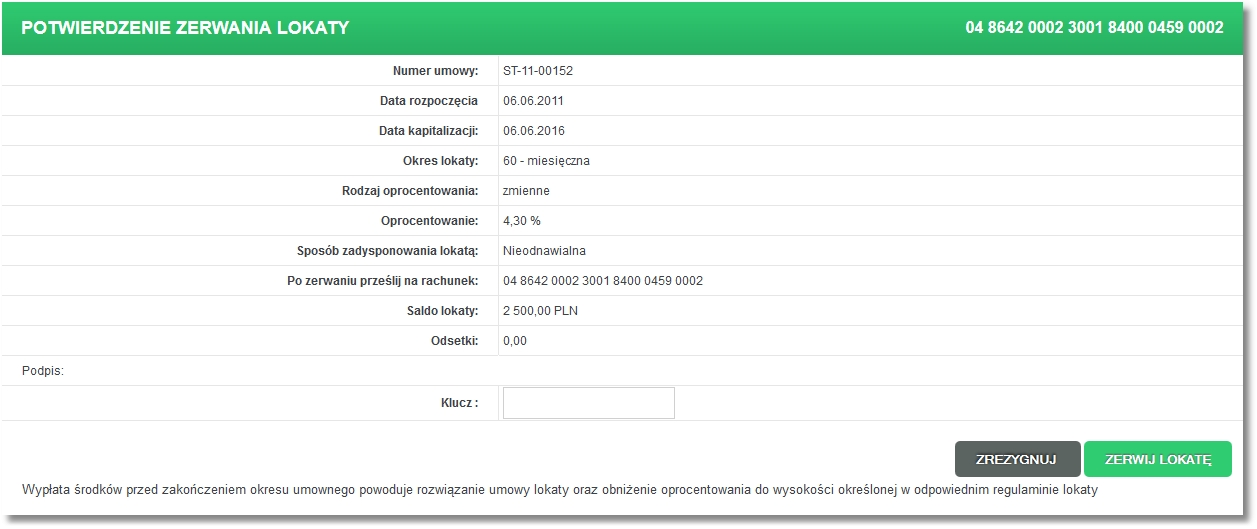The width and height of the screenshot is (1257, 529).
Task: Click the 'Data kapitalizacji:' label
Action: coord(428,131)
